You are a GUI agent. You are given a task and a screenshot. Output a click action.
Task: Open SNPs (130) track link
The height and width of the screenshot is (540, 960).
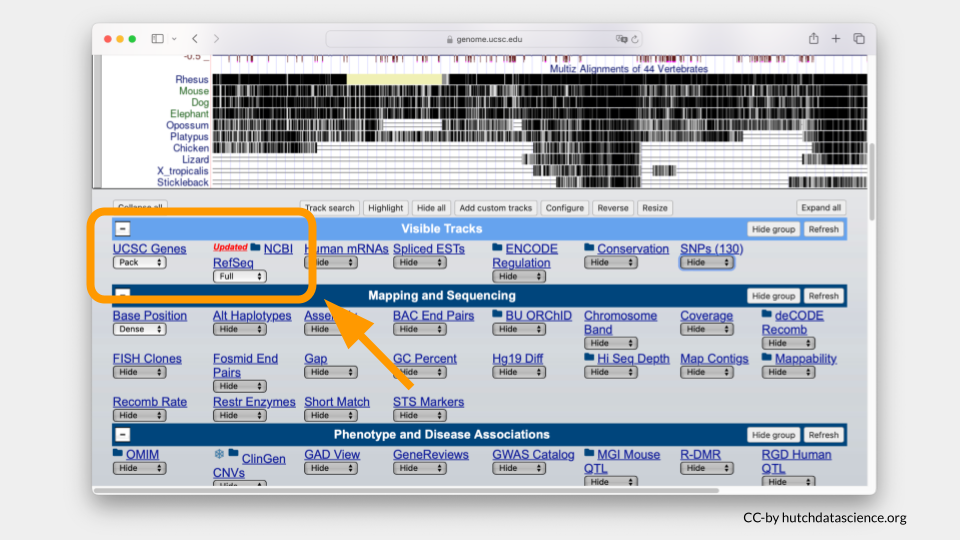tap(711, 249)
